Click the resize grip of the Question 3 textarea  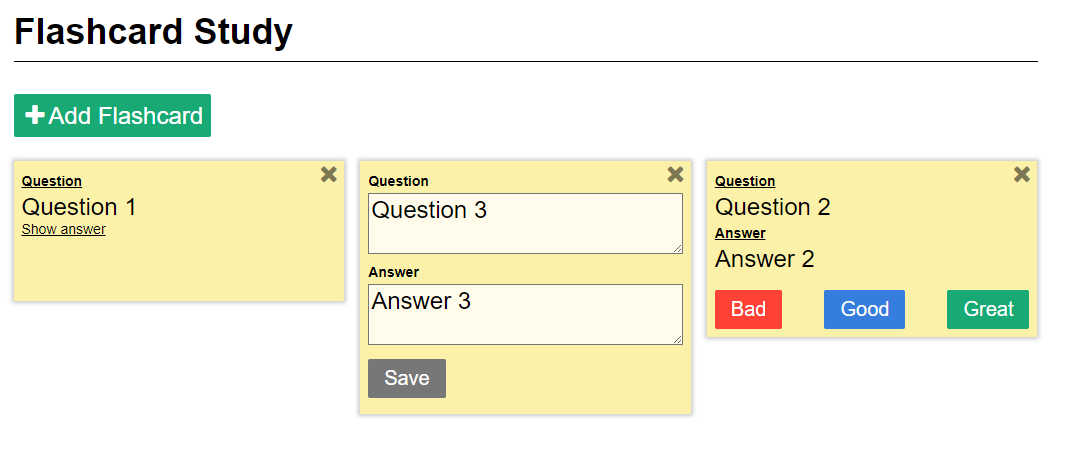[677, 248]
